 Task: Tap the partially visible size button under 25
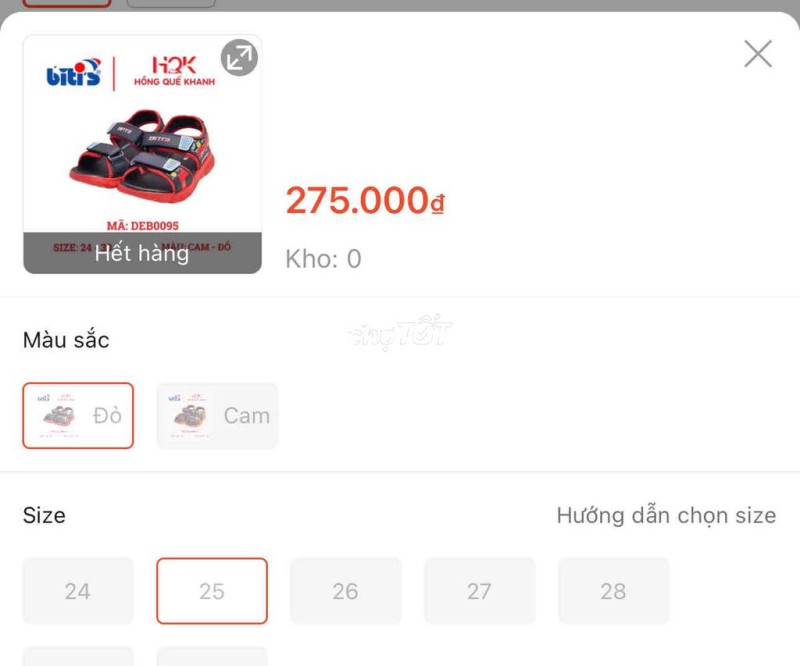pyautogui.click(x=212, y=656)
